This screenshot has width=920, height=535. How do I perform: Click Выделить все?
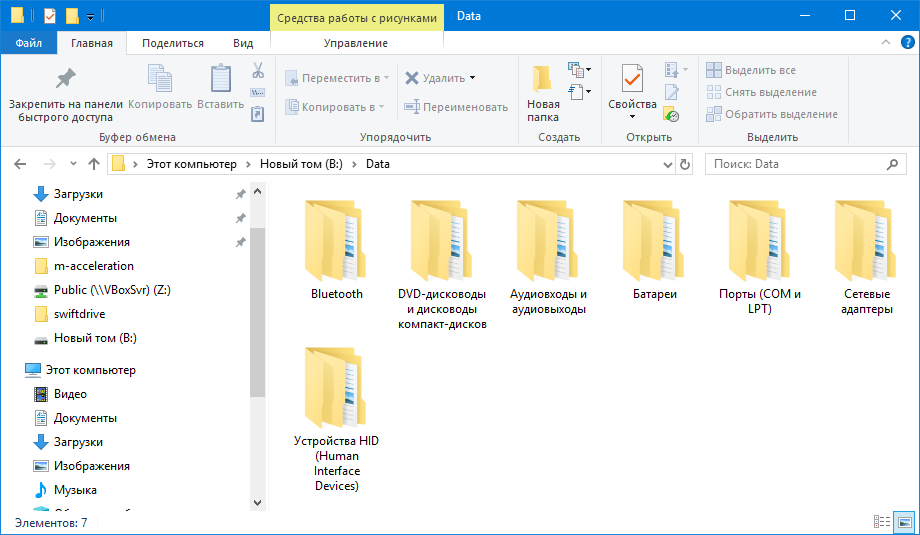[x=750, y=70]
